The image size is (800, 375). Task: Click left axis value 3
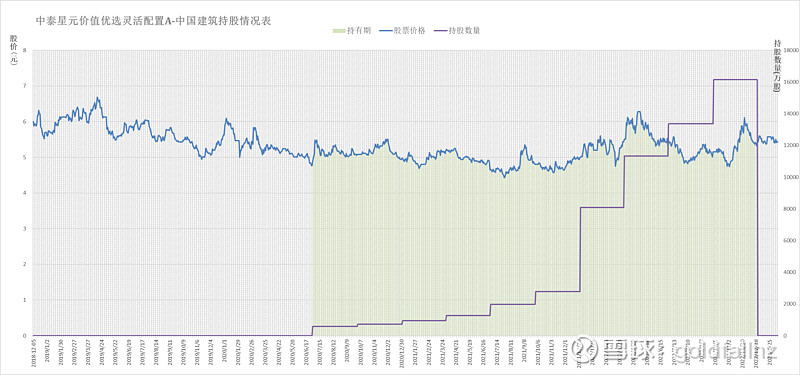(x=24, y=229)
